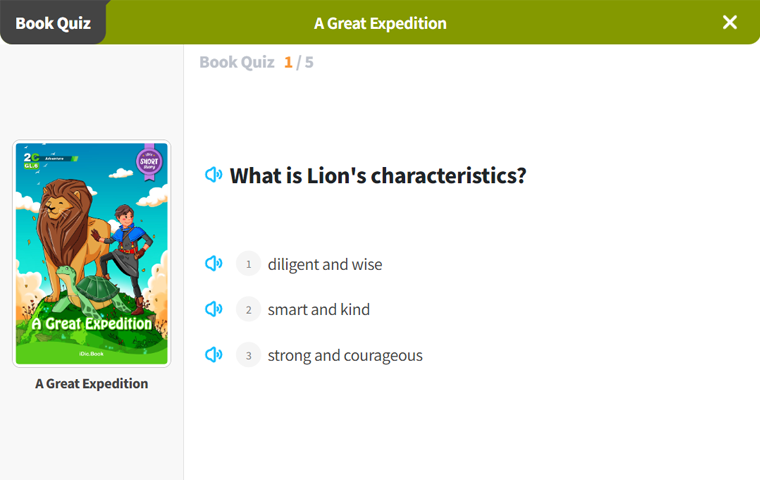Click the question text about Lion's characteristics

[x=378, y=176]
